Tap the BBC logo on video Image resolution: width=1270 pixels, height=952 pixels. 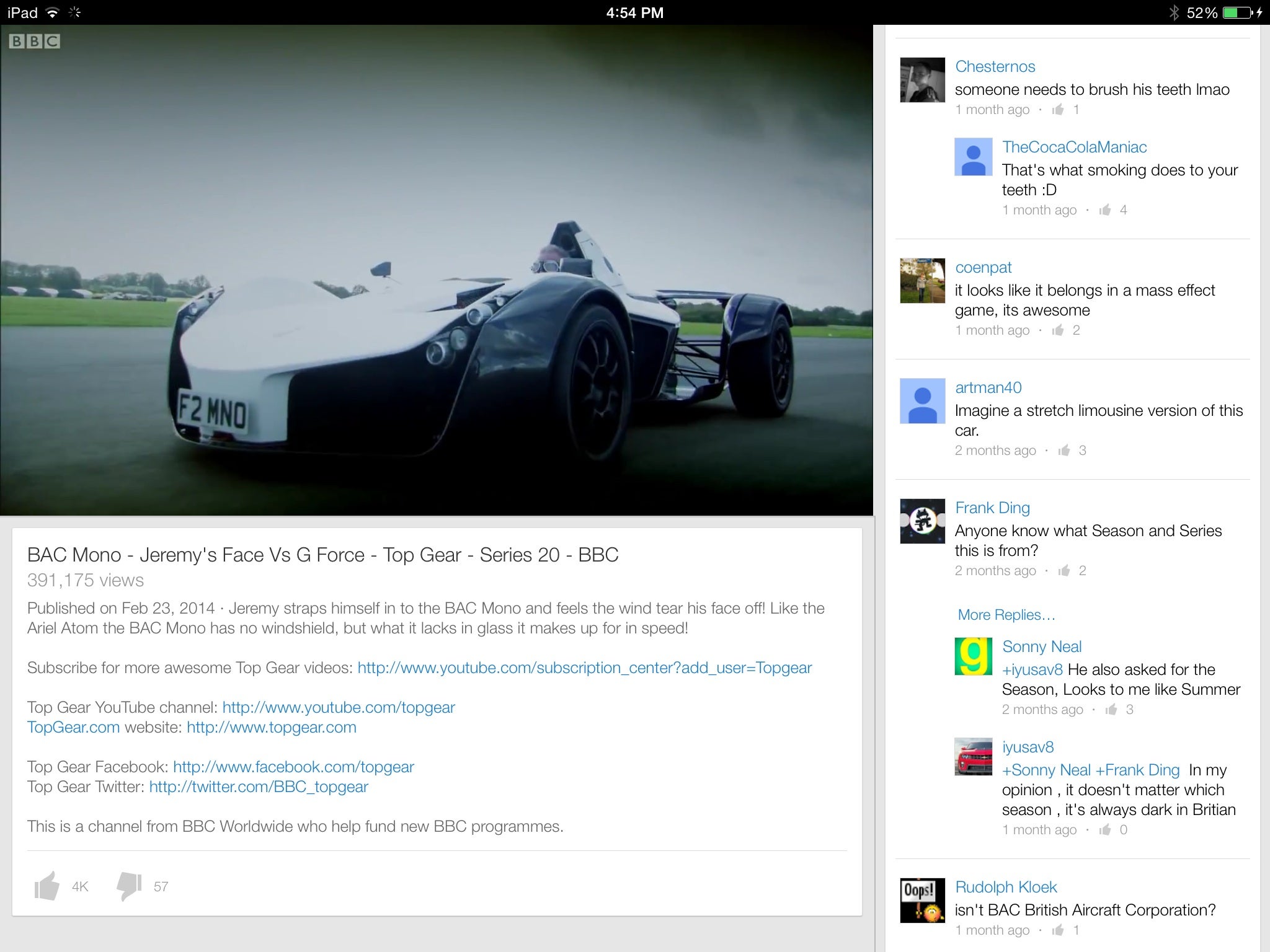click(x=34, y=41)
